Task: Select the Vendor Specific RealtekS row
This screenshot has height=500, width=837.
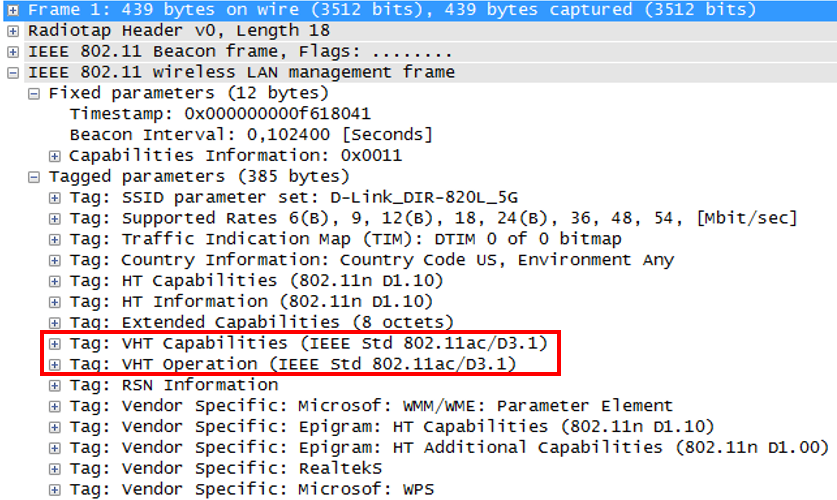Action: point(260,468)
